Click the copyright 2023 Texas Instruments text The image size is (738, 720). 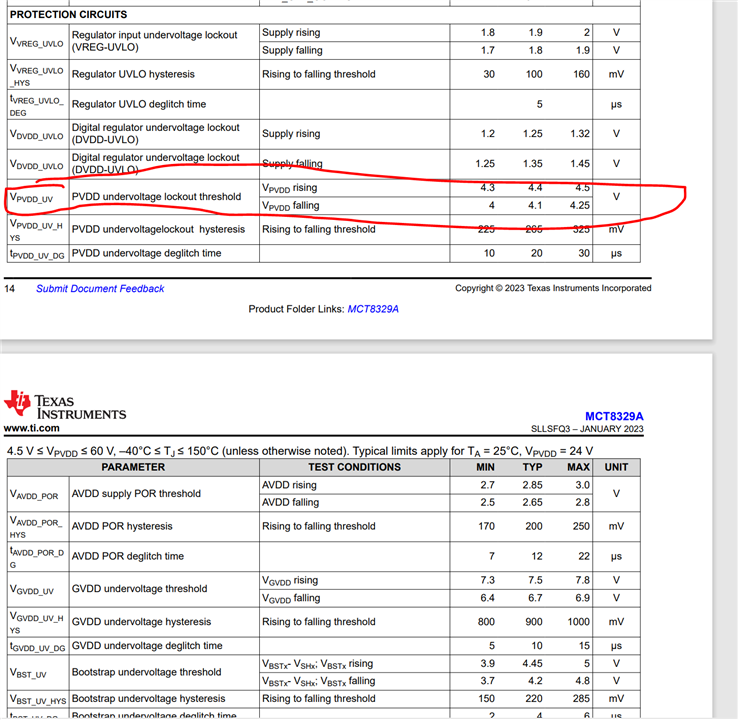tap(553, 288)
